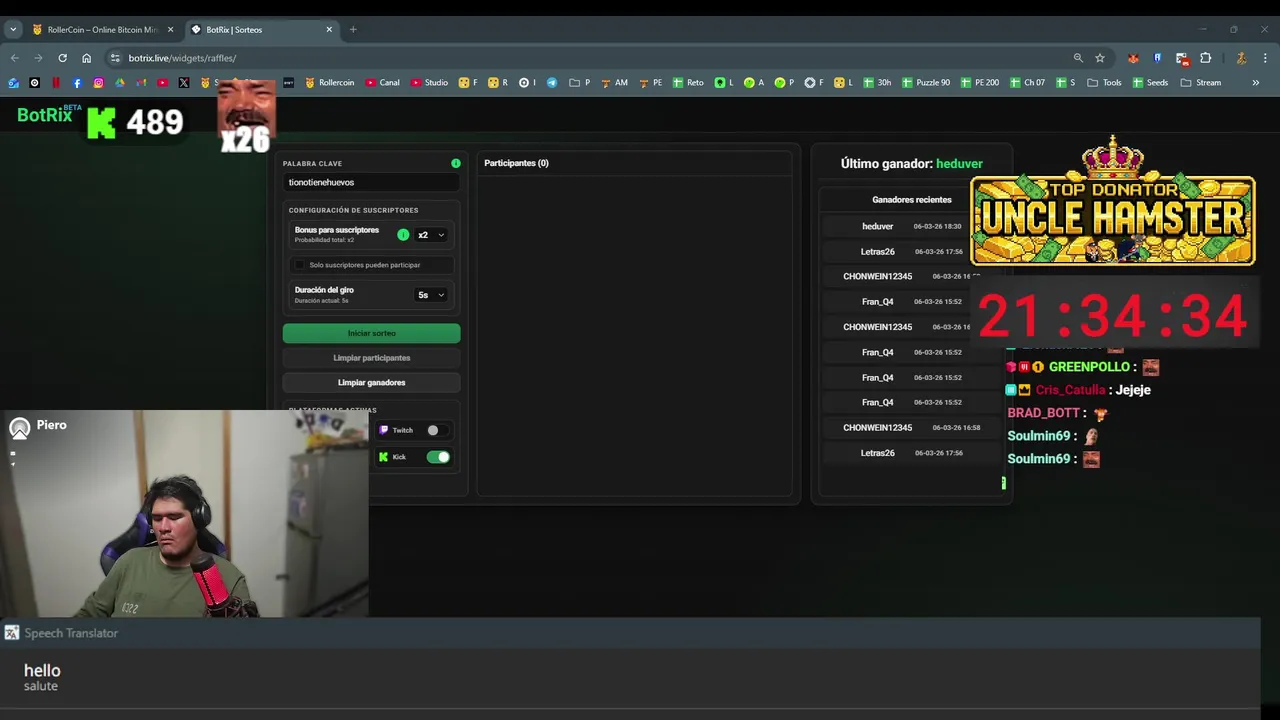Click the Speech Translator title
Image resolution: width=1280 pixels, height=720 pixels.
[x=71, y=633]
